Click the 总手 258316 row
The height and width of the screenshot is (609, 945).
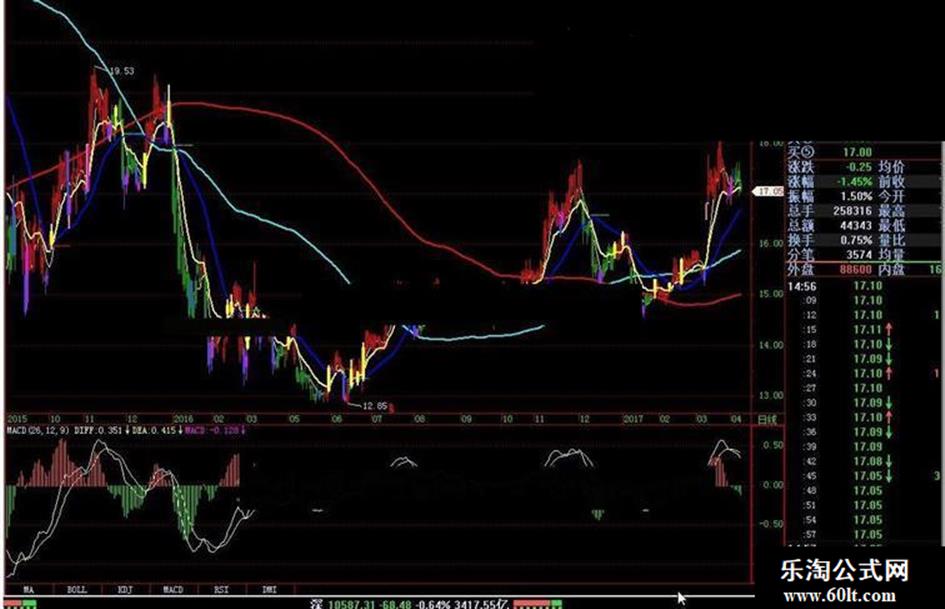click(830, 210)
